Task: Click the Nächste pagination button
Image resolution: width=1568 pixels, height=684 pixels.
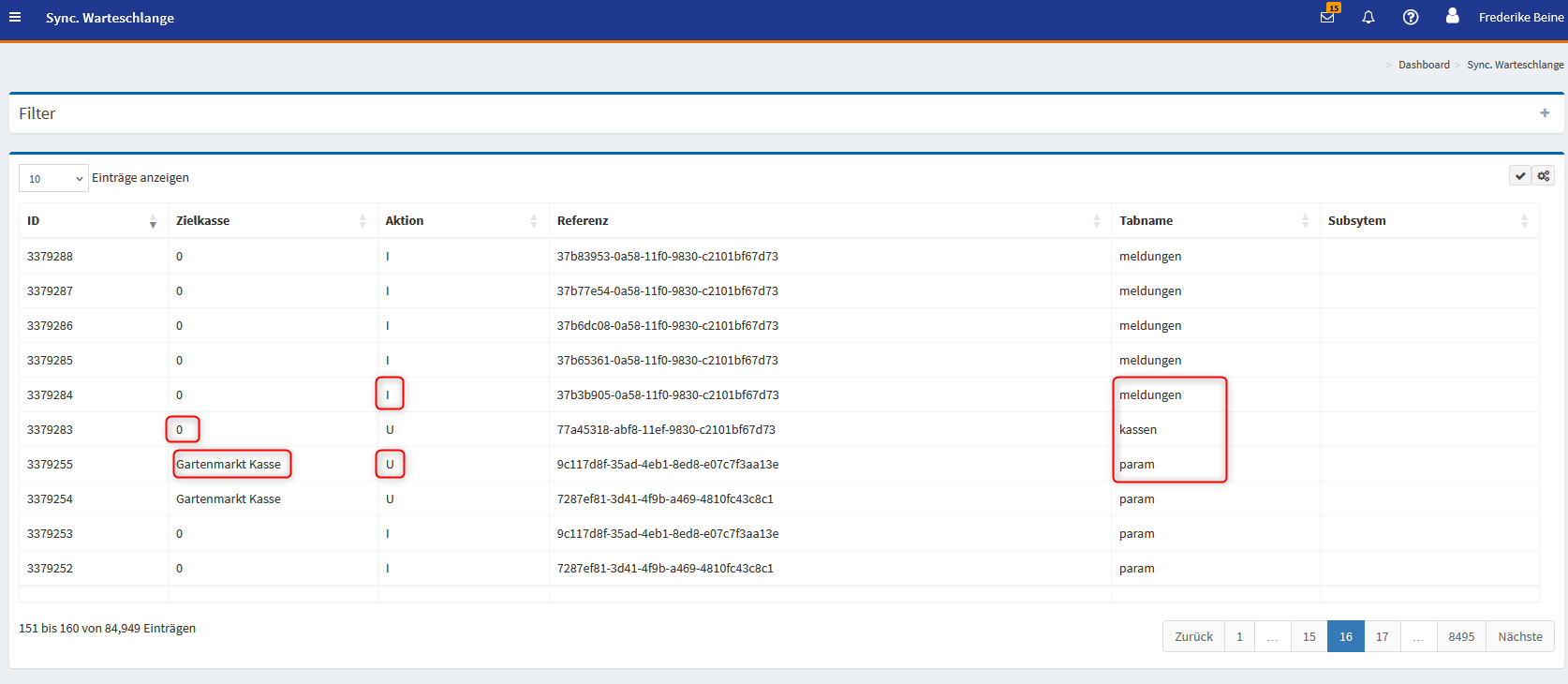Action: pyautogui.click(x=1519, y=637)
